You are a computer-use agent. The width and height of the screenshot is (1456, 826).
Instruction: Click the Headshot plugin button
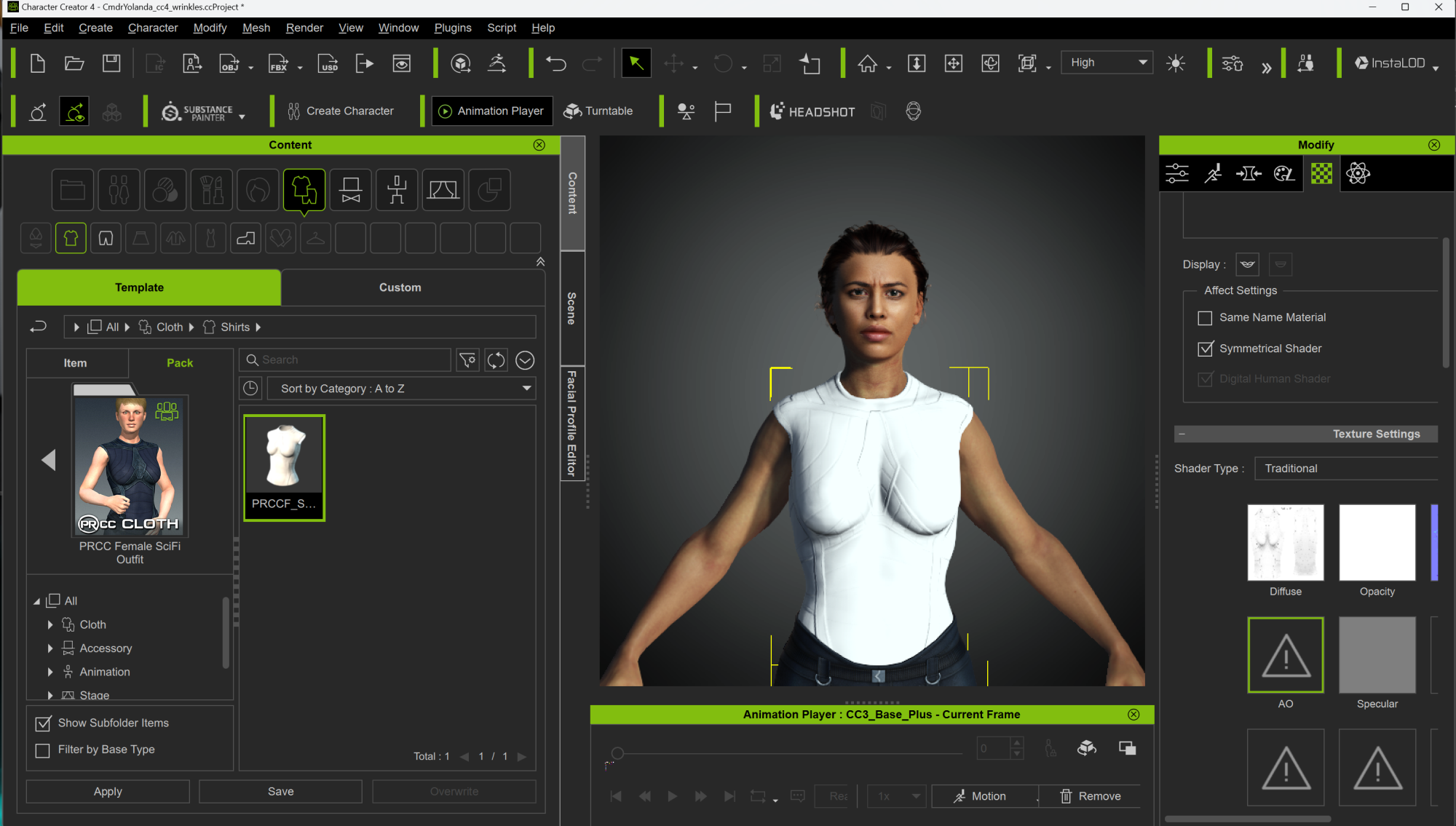(812, 111)
